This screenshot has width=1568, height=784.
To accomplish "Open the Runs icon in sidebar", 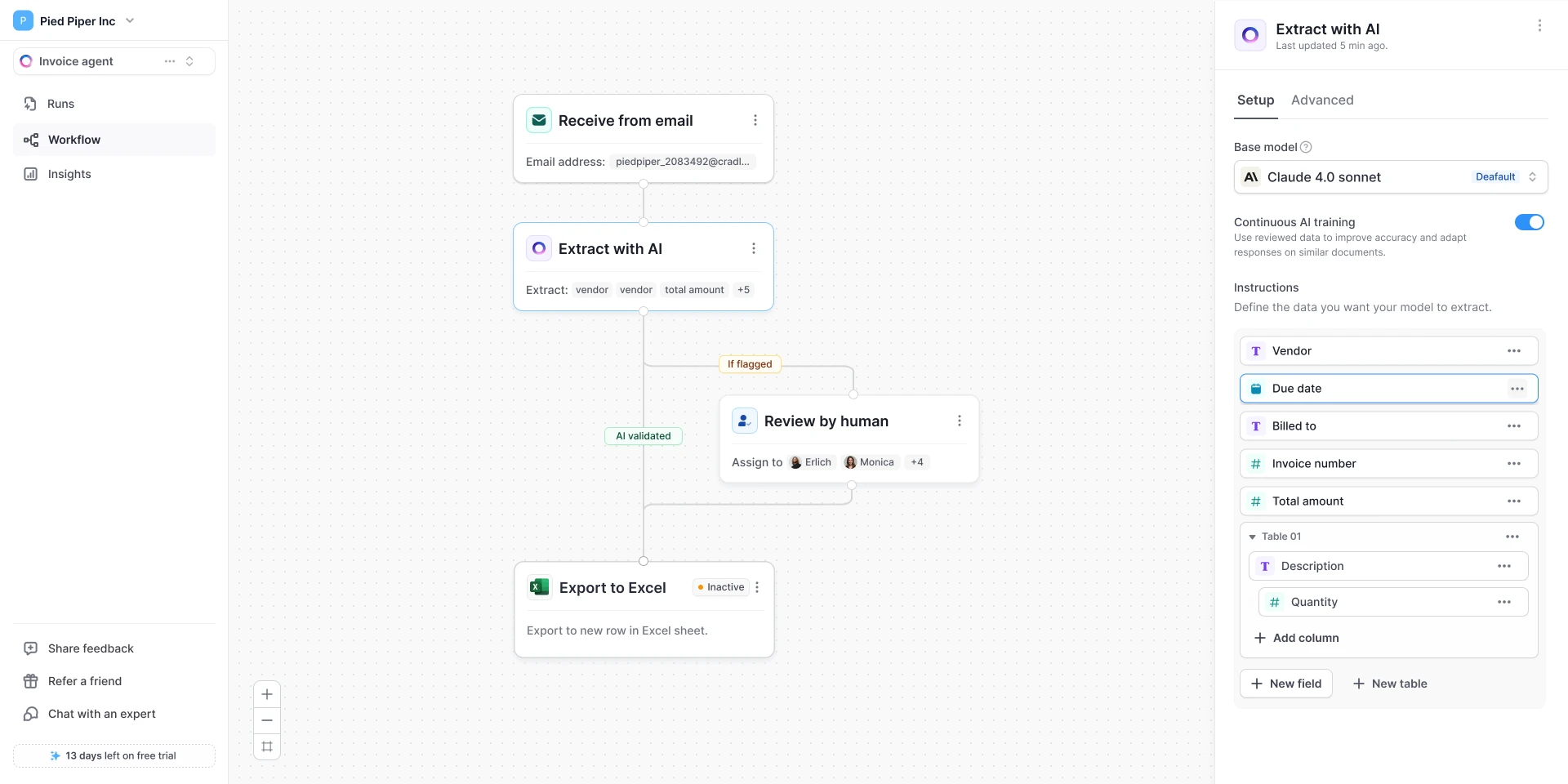I will (30, 104).
